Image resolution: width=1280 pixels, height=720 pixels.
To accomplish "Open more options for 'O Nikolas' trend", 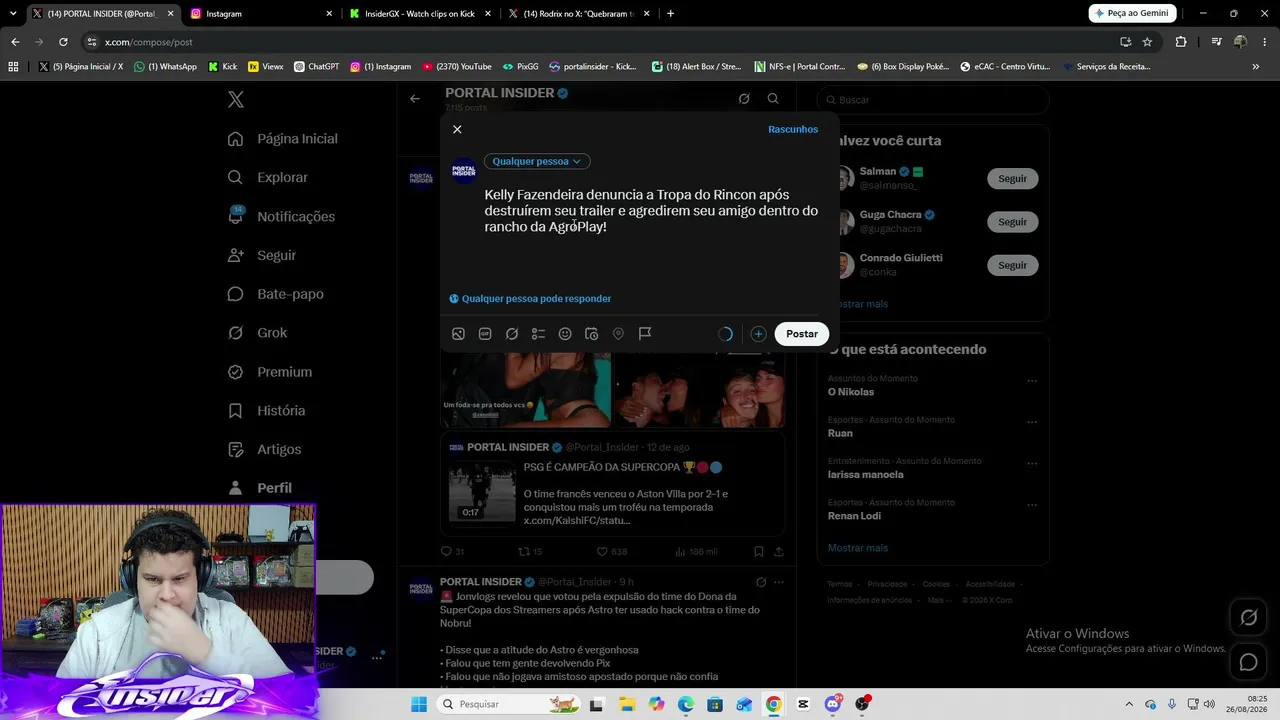I will click(1032, 381).
